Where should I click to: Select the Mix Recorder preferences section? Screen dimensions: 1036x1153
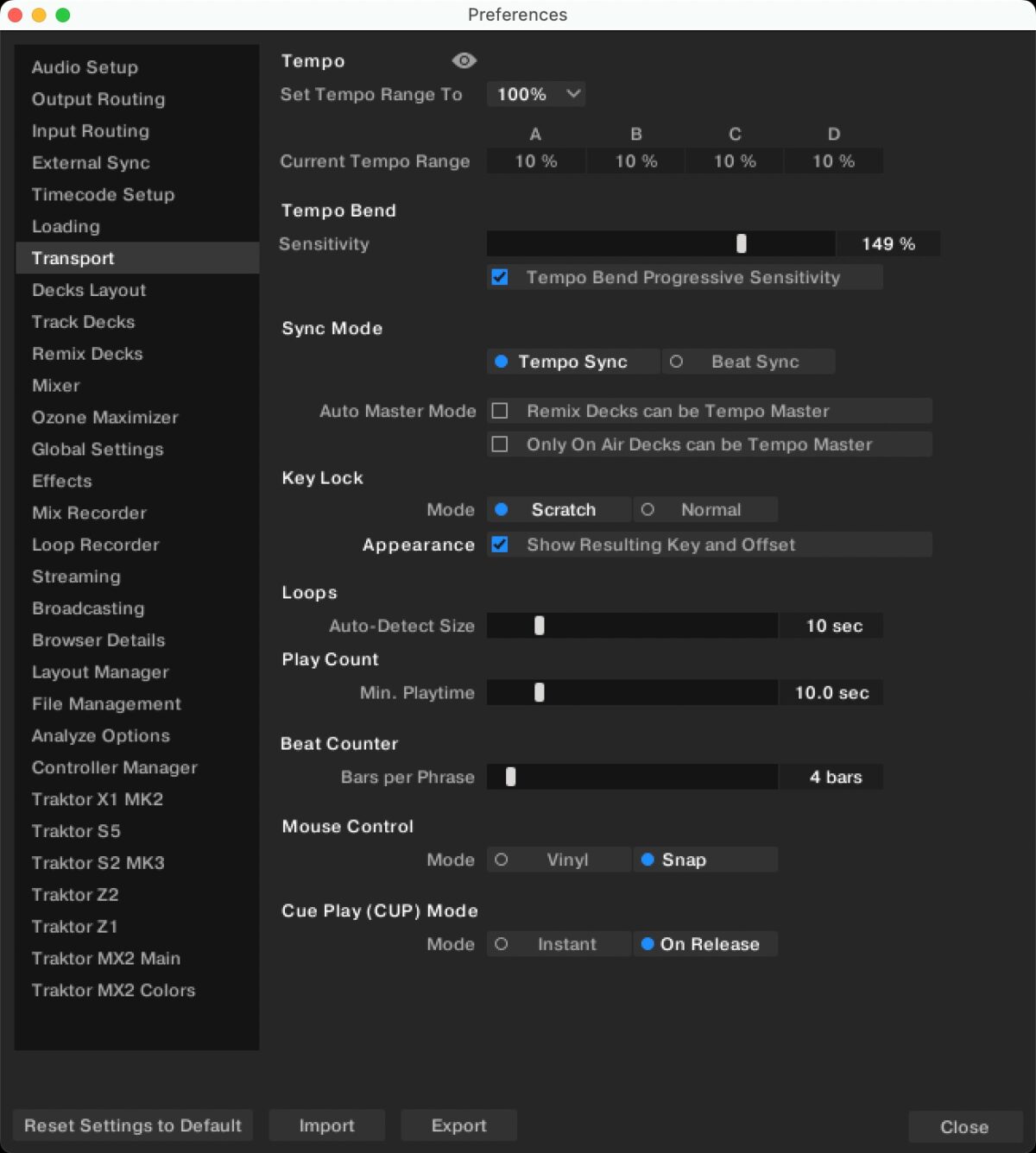[x=89, y=513]
